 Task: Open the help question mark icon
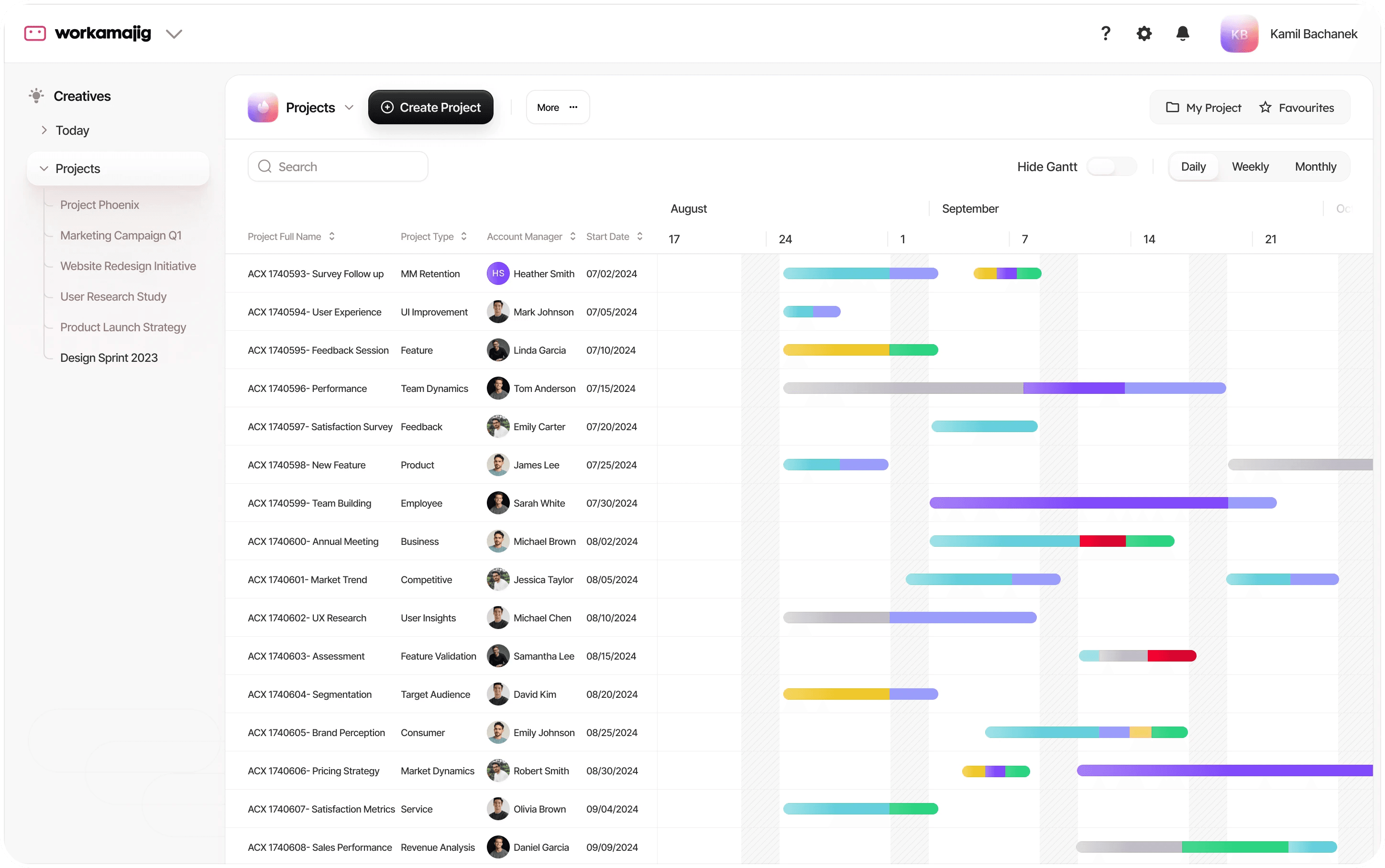(1105, 34)
